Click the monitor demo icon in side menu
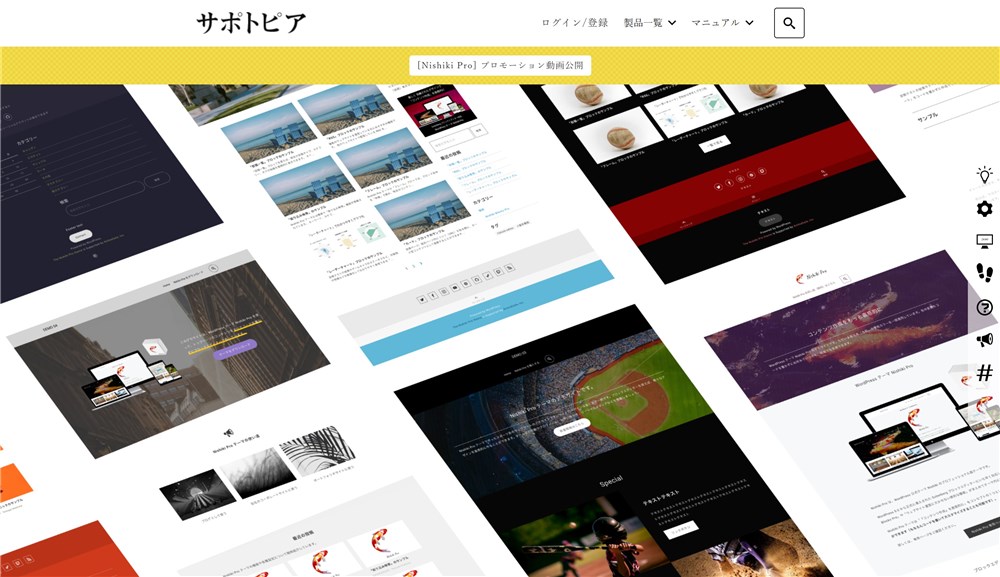This screenshot has width=1000, height=577. click(x=985, y=241)
